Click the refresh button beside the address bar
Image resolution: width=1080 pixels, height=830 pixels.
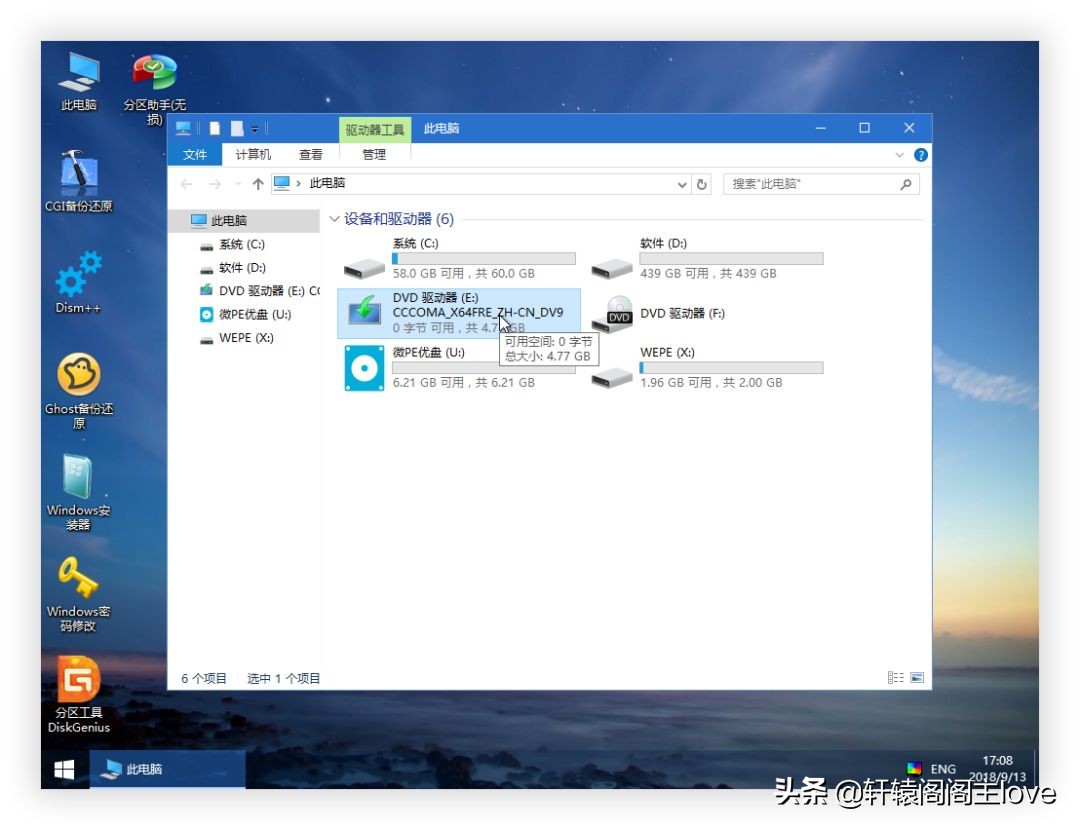point(702,184)
